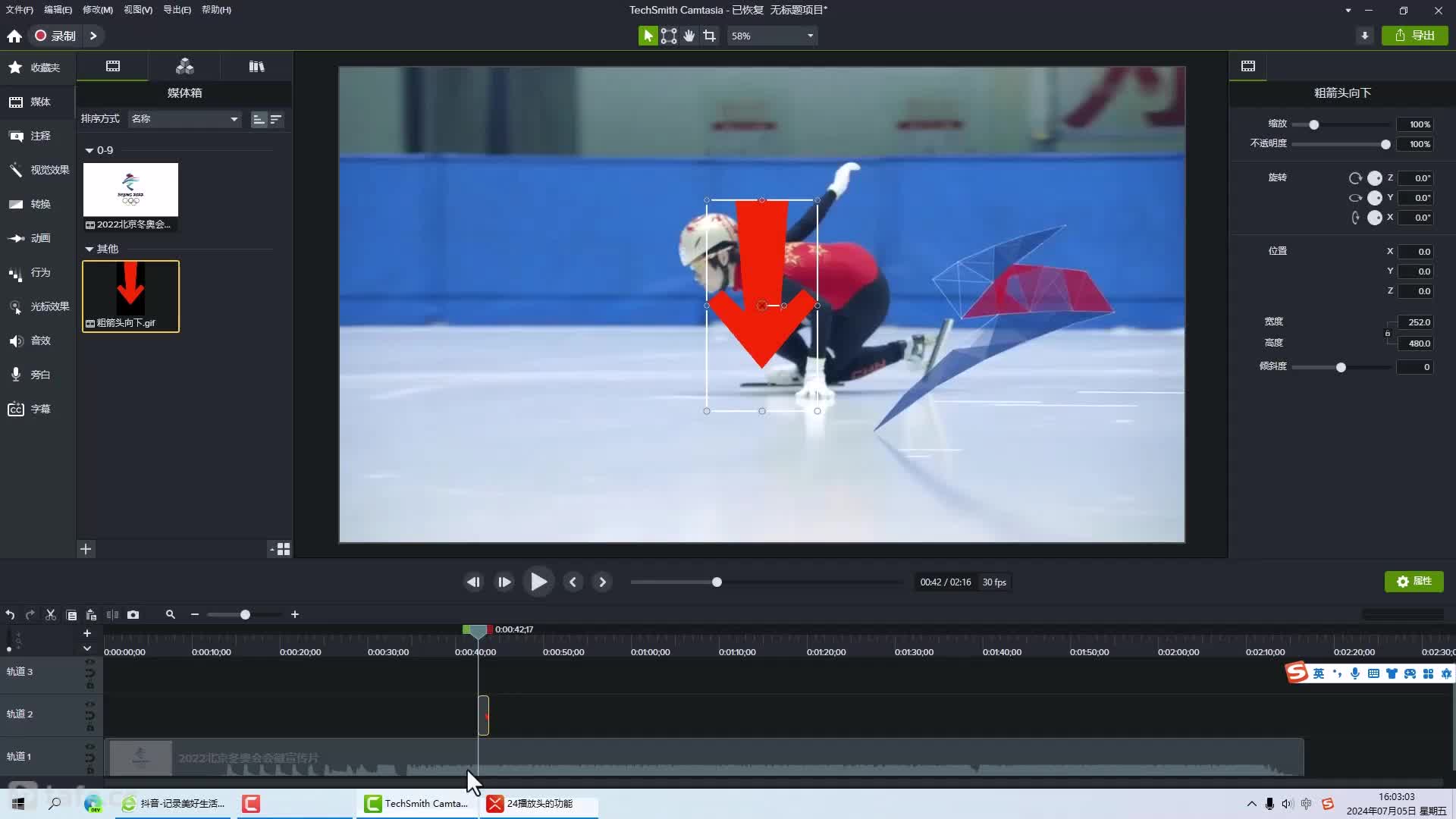Adjust the 倾斜度 skew slider
The width and height of the screenshot is (1456, 819).
point(1341,367)
